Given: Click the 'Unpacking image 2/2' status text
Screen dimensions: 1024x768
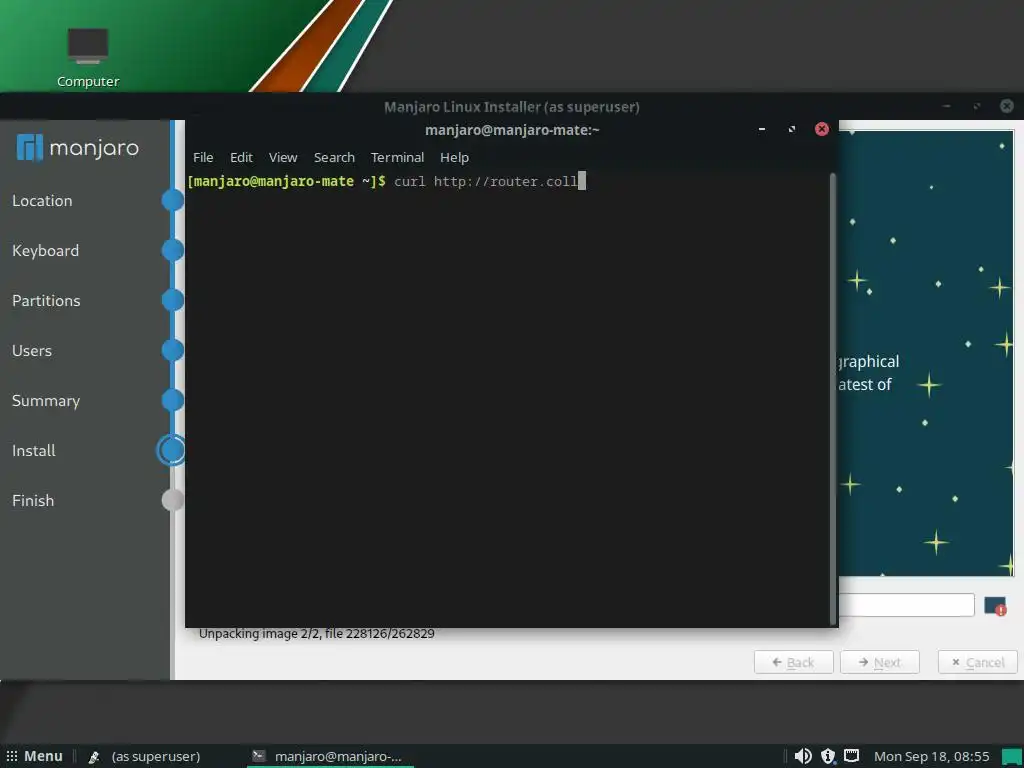Looking at the screenshot, I should [x=317, y=633].
